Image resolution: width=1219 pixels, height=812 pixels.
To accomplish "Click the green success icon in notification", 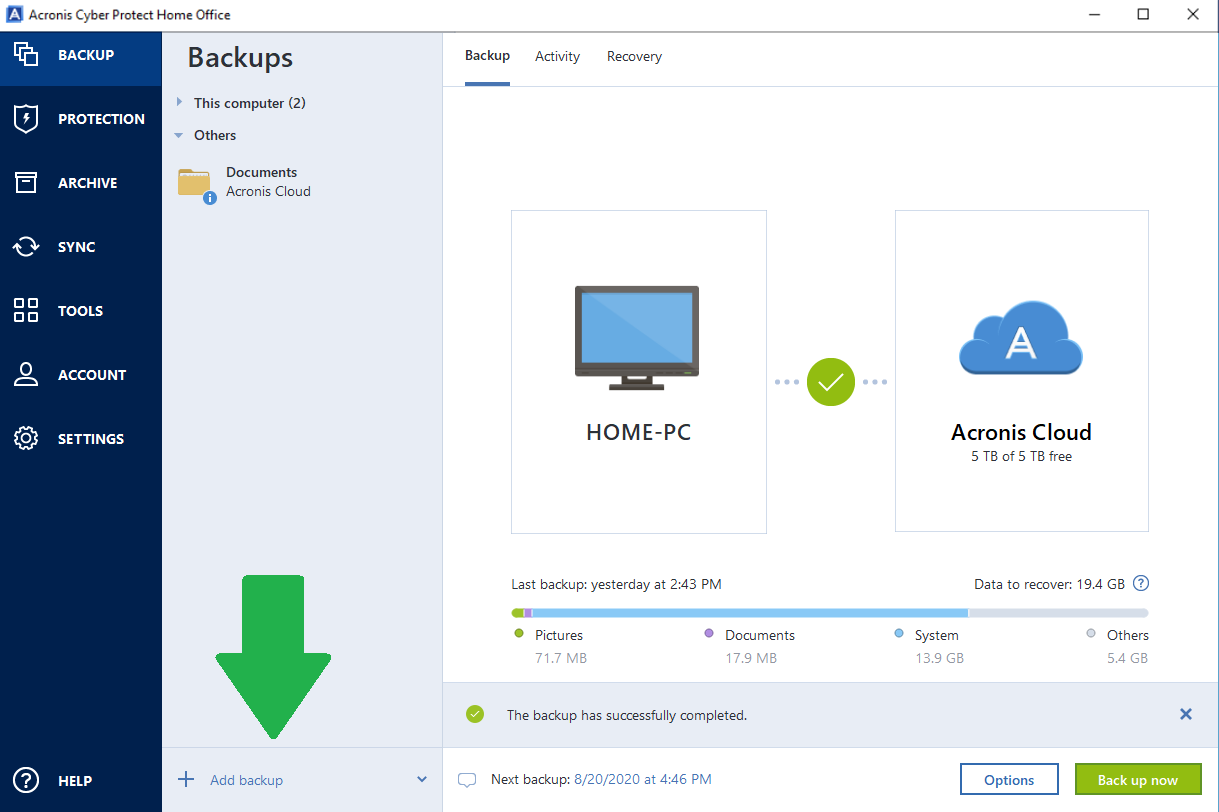I will (475, 714).
